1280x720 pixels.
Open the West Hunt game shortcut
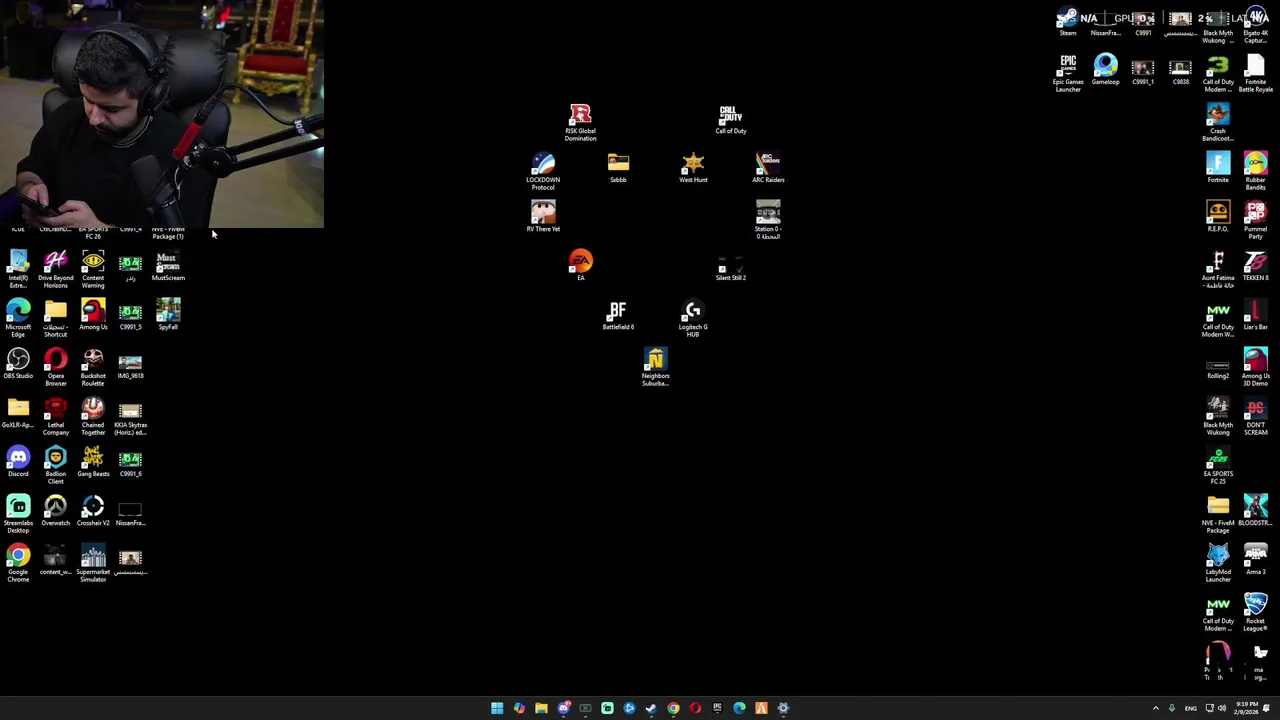pos(693,168)
